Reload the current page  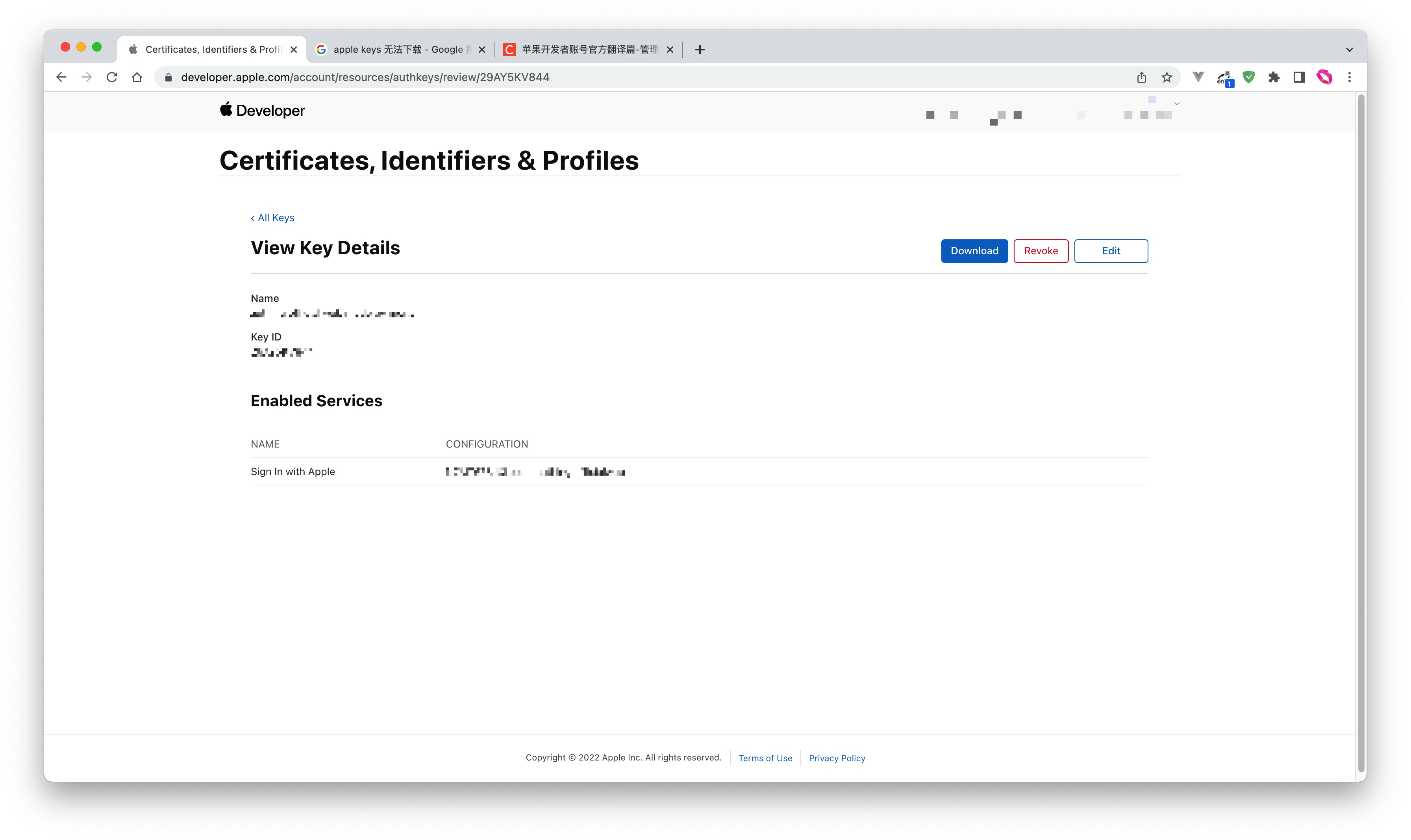[111, 78]
